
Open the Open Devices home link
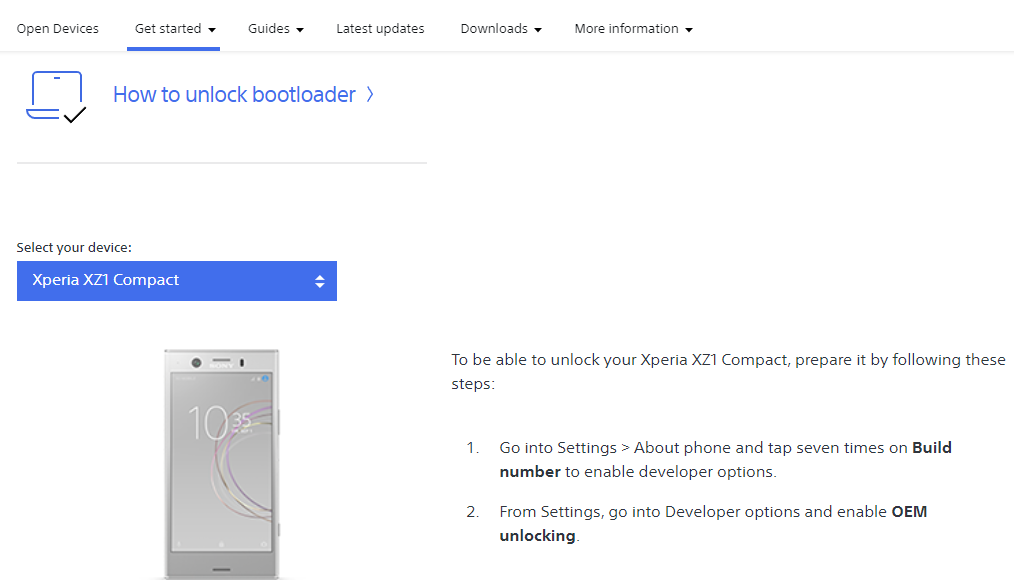pos(58,28)
